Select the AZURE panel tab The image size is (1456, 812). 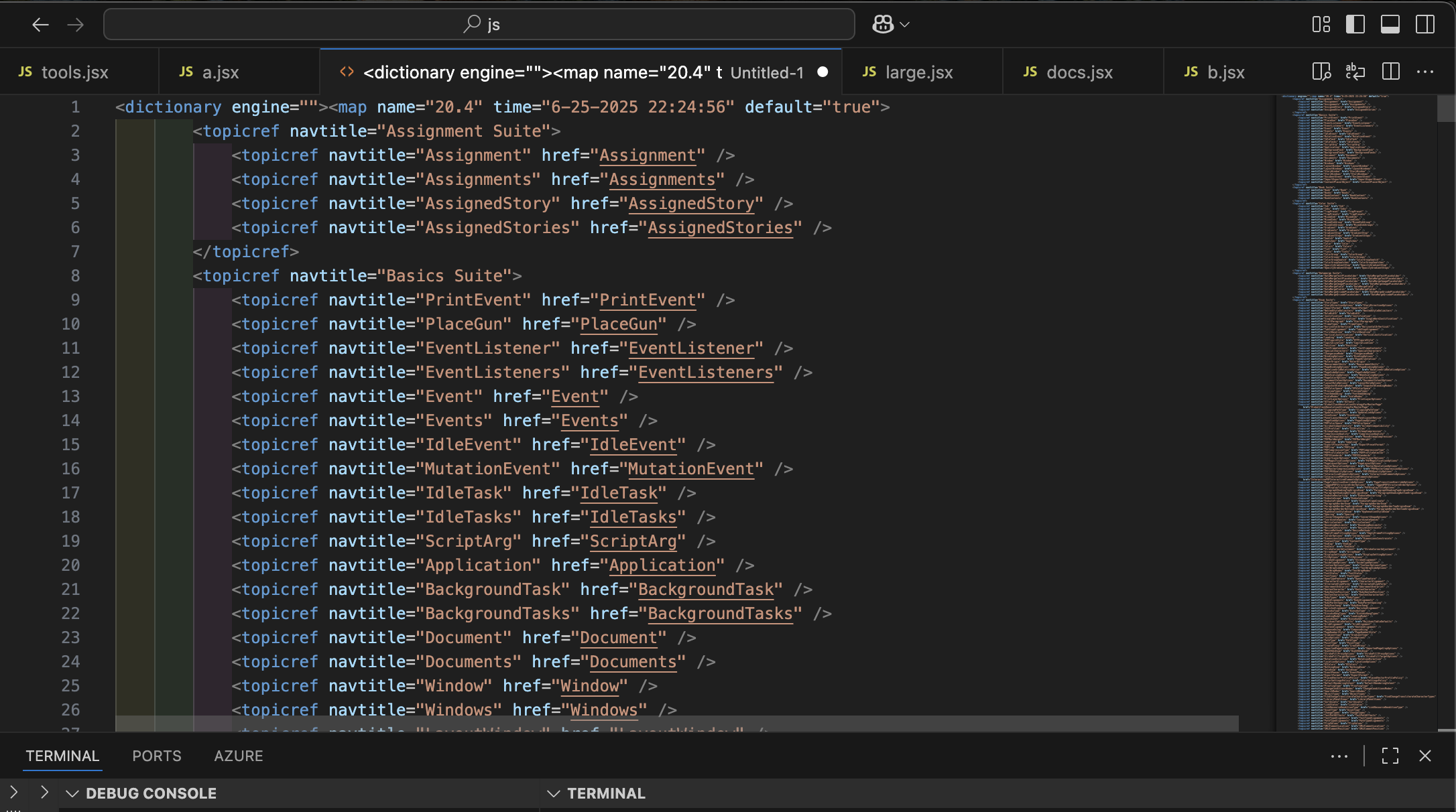(239, 756)
